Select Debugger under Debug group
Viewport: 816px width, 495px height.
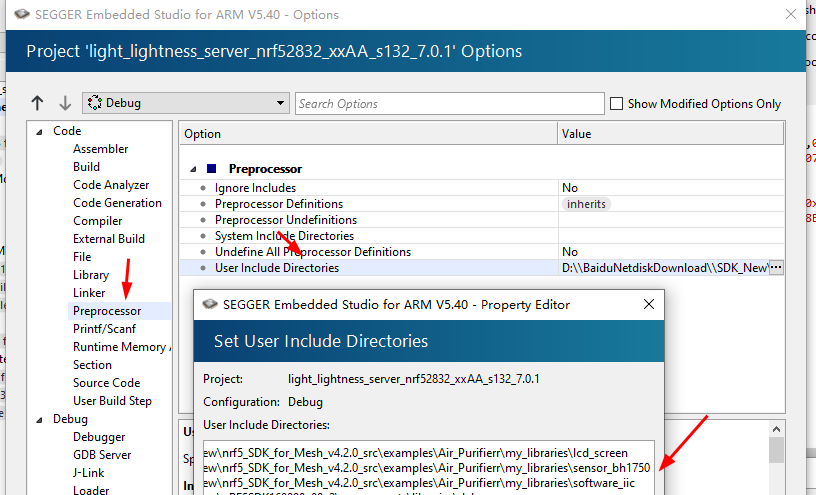click(99, 437)
